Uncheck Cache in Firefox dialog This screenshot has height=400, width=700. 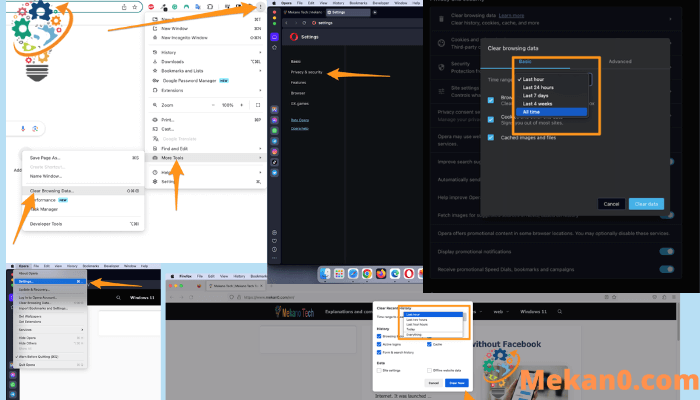[x=429, y=344]
